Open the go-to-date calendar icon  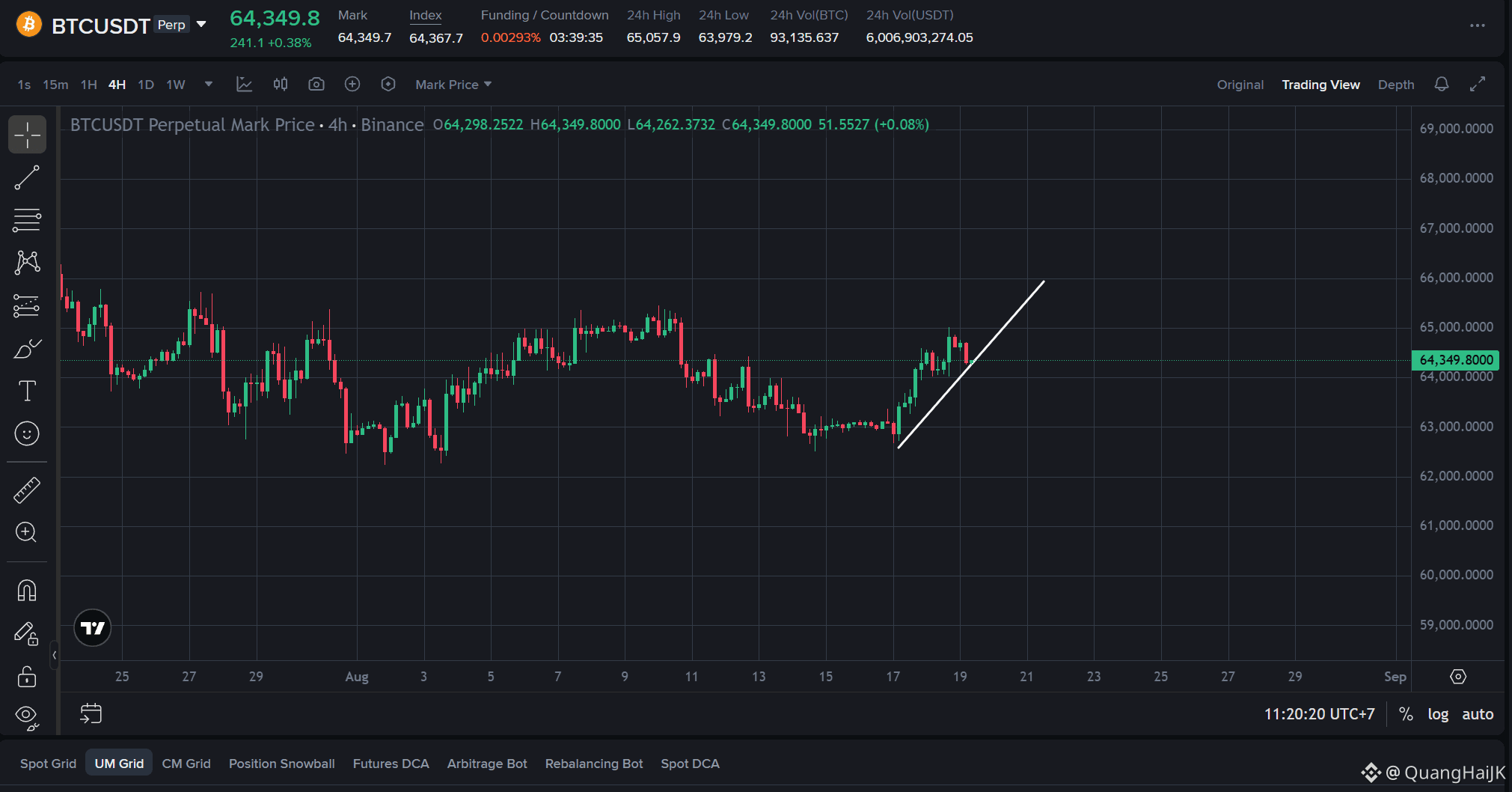[x=91, y=713]
